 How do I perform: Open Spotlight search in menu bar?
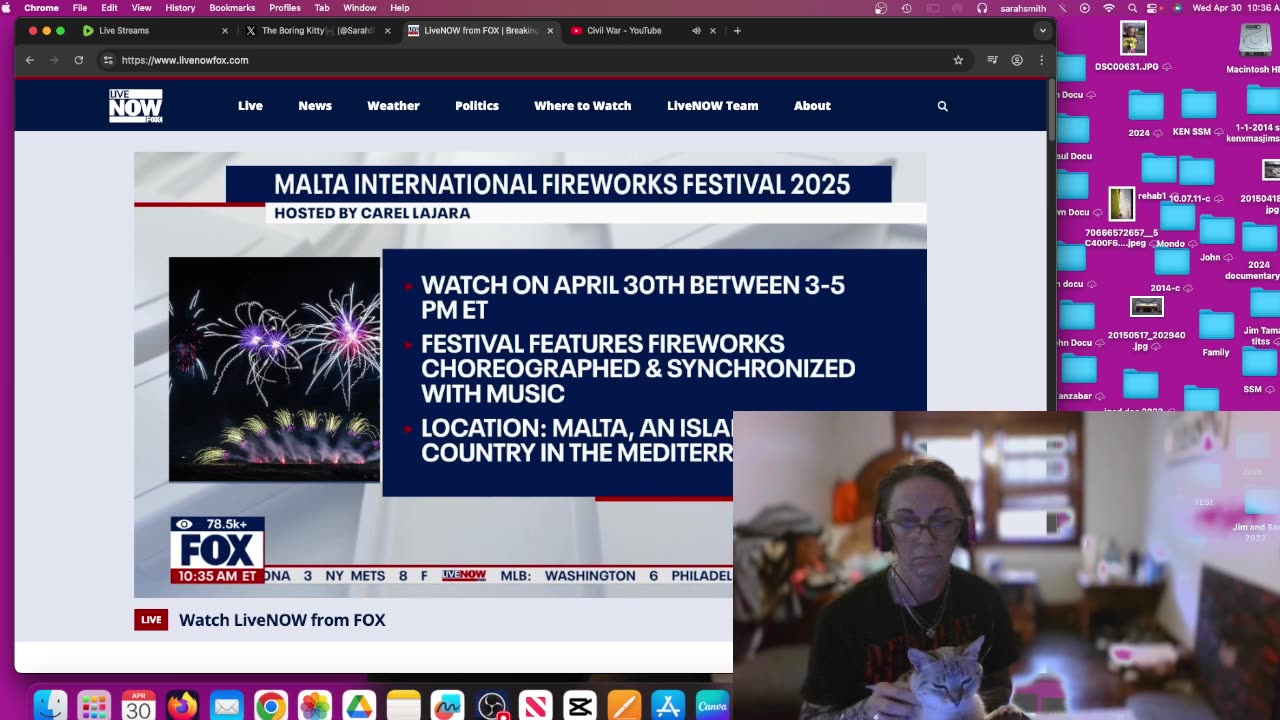pyautogui.click(x=1132, y=8)
